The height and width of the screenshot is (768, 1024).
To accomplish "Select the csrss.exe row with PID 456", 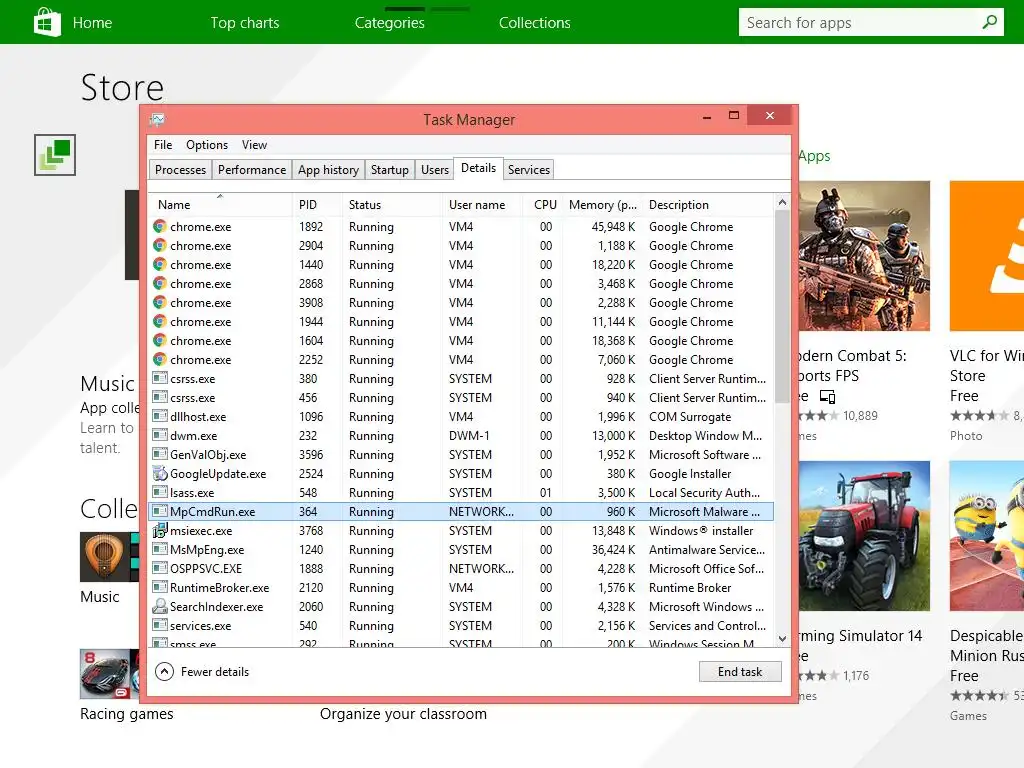I will (461, 398).
